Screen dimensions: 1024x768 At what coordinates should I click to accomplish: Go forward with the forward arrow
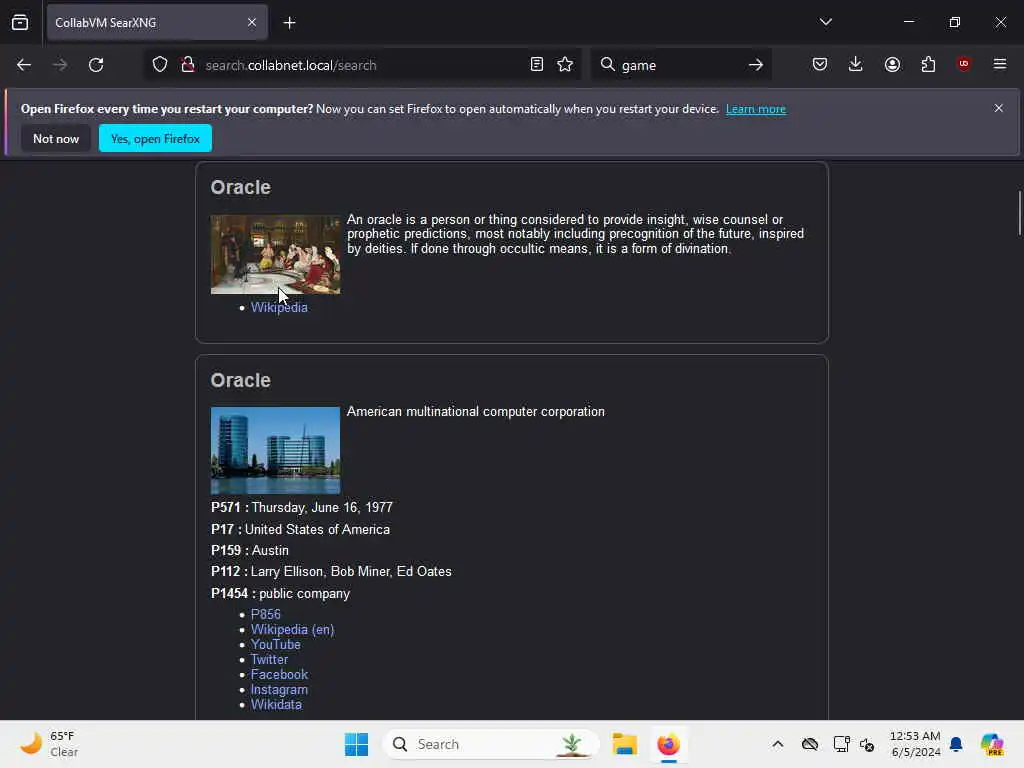click(60, 65)
